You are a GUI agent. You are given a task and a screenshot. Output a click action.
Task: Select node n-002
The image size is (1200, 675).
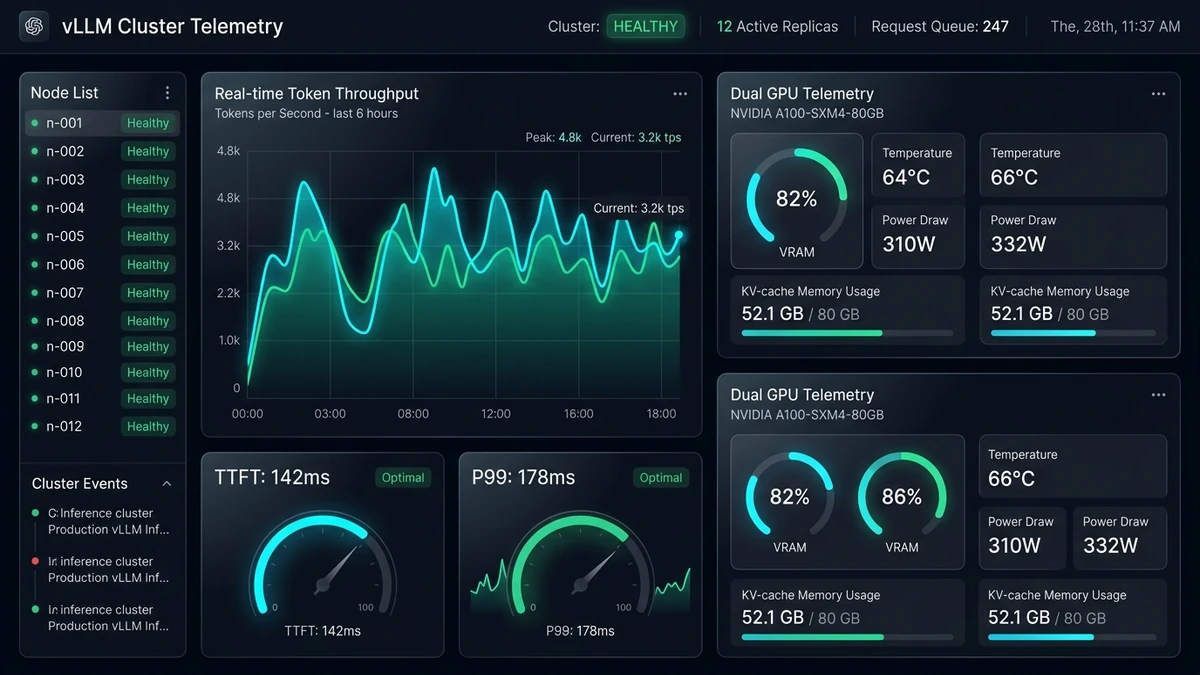103,151
